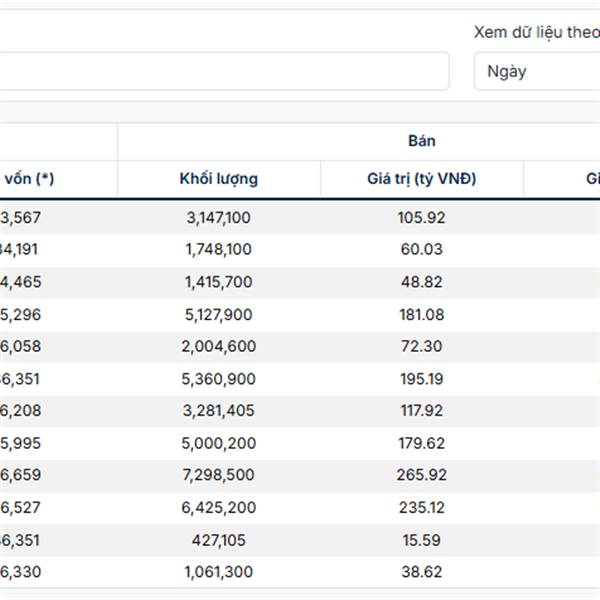Select the 5,127,900 volume cell
The height and width of the screenshot is (600, 600).
219,314
